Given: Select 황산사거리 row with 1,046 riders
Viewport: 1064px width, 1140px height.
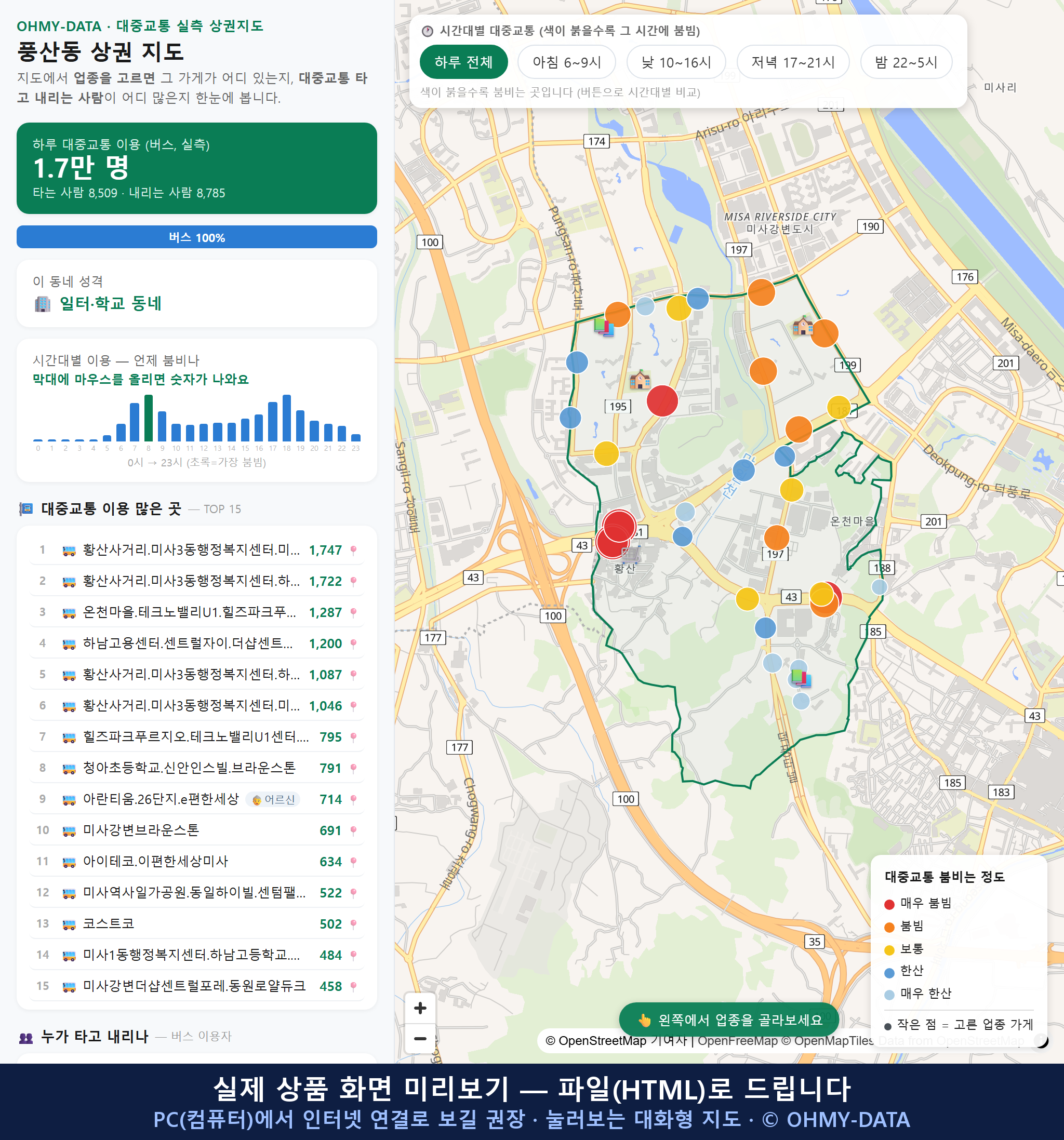Looking at the screenshot, I should (x=197, y=706).
